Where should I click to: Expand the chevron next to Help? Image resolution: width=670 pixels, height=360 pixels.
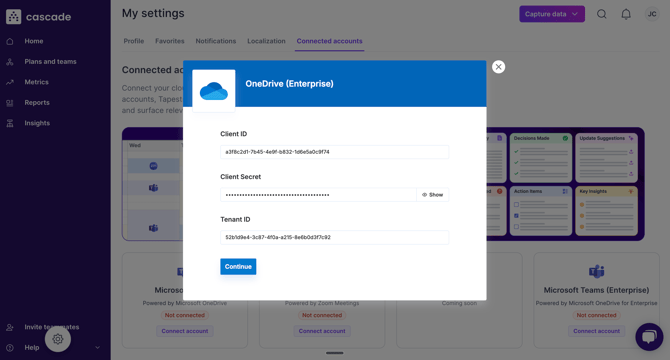pos(97,348)
